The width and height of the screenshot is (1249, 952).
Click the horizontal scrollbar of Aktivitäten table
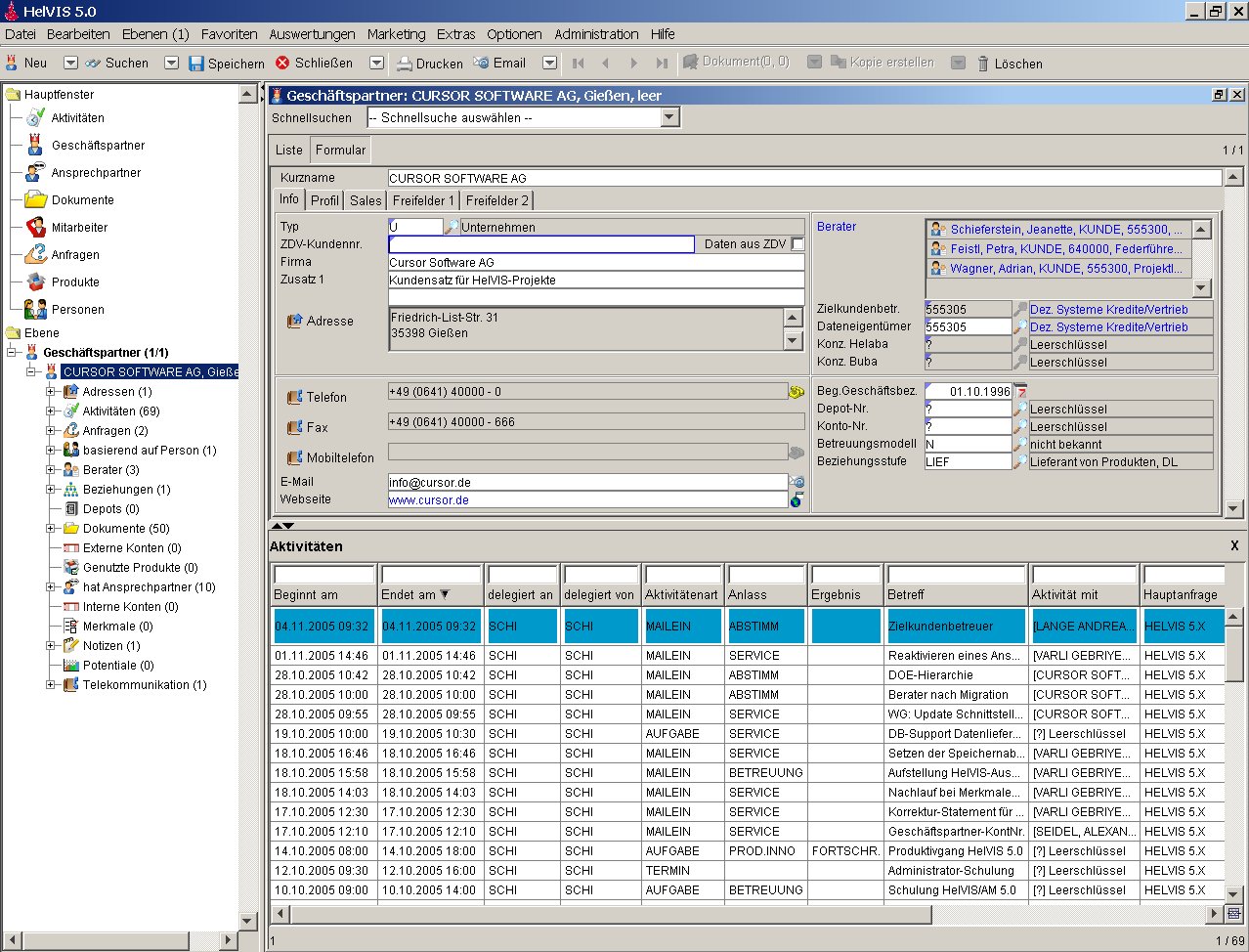coord(606,914)
